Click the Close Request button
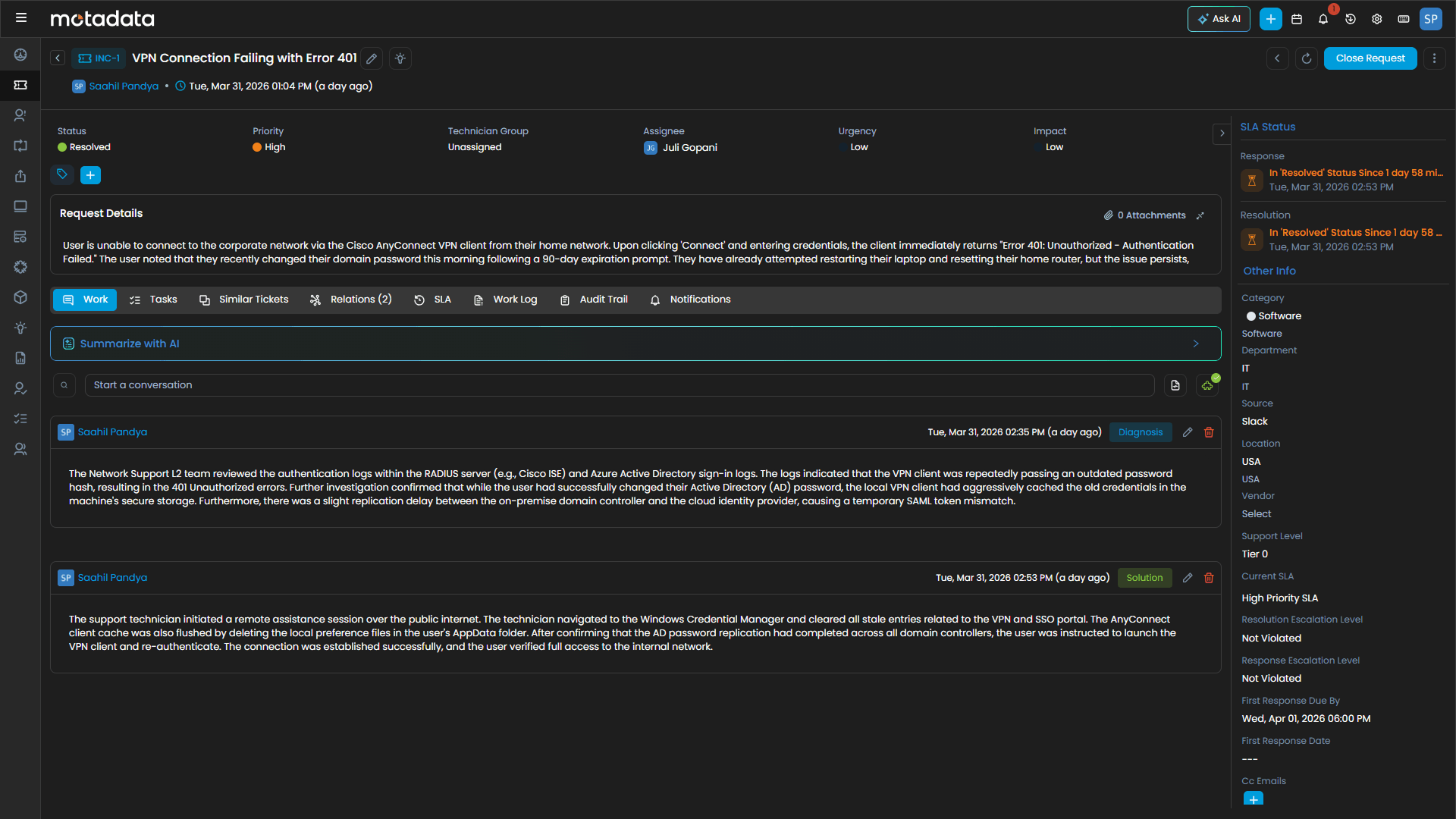 tap(1370, 58)
